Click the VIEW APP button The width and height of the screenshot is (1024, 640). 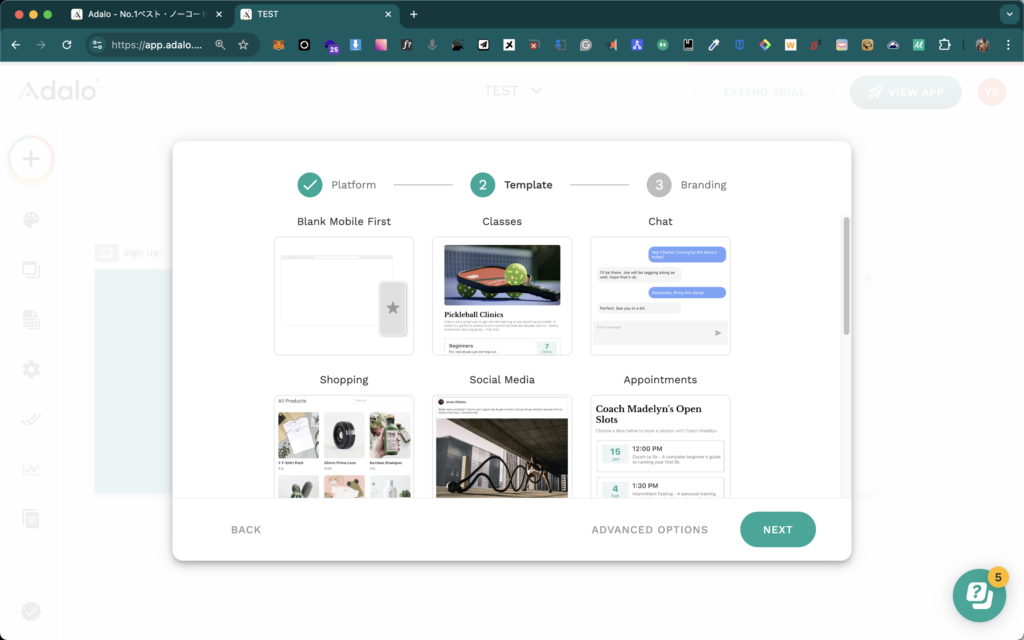pyautogui.click(x=905, y=92)
